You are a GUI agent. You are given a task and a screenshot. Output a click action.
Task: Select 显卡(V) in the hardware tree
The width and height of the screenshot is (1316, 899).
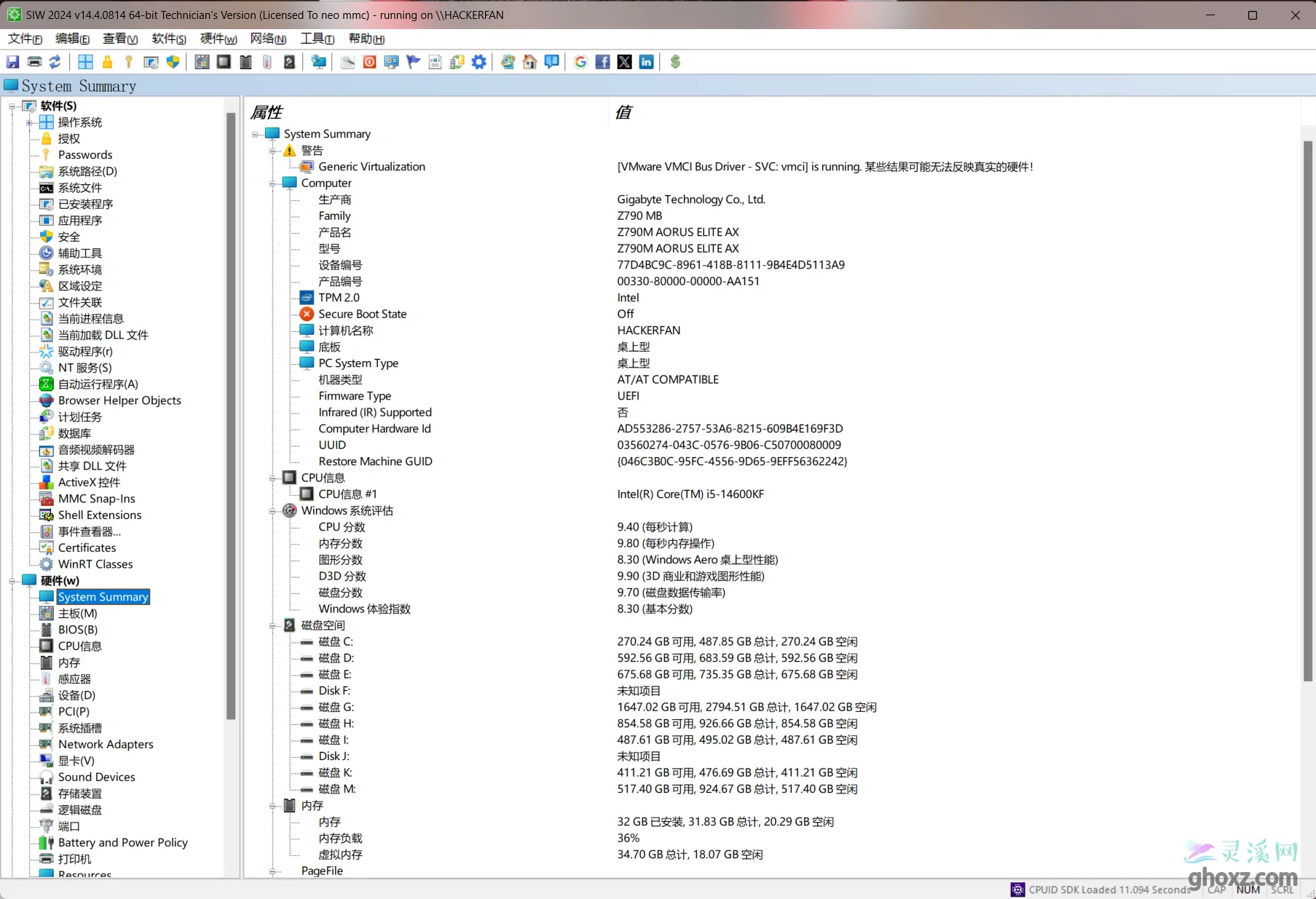click(76, 761)
